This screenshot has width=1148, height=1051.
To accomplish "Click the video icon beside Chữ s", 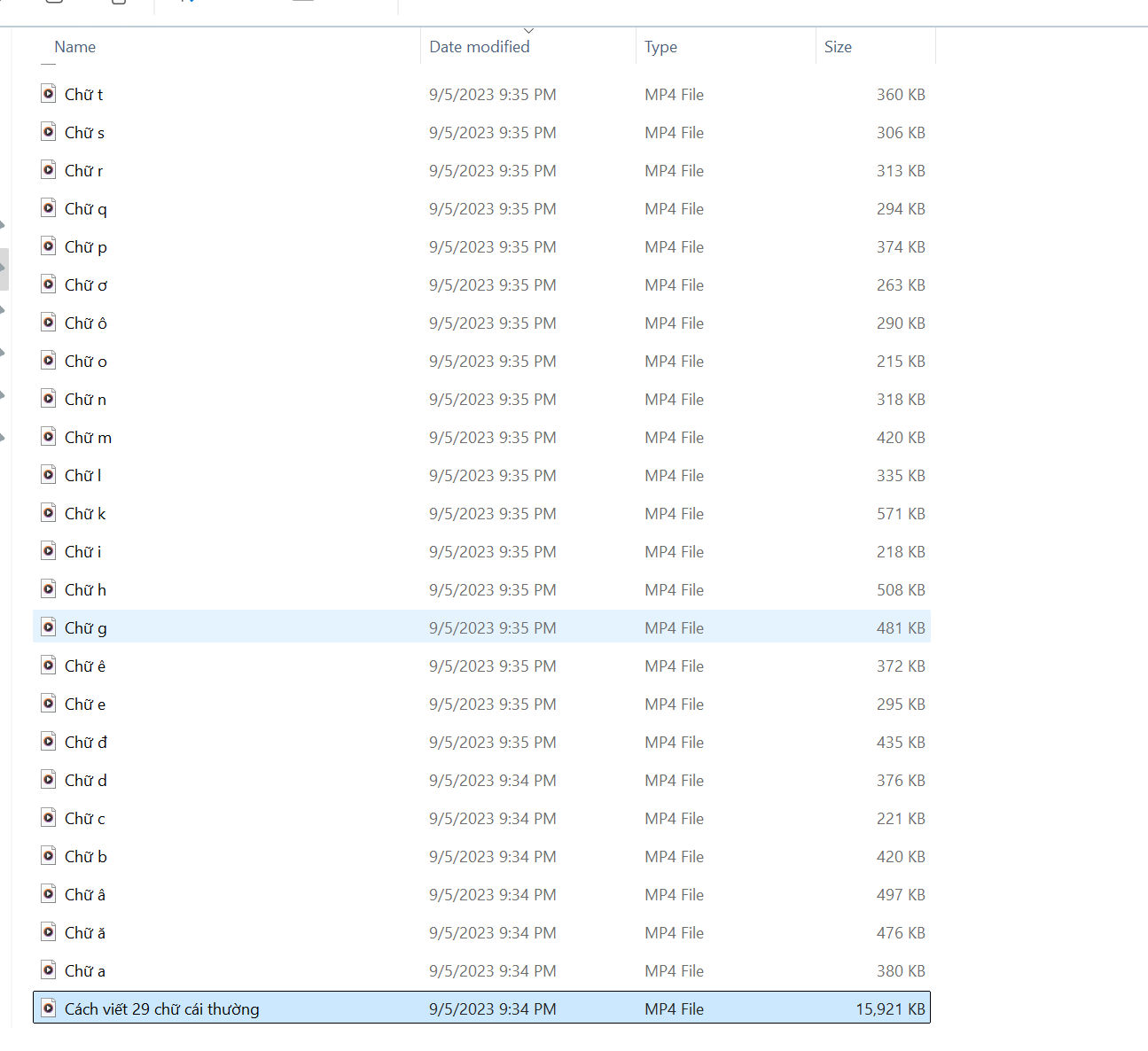I will [x=49, y=131].
